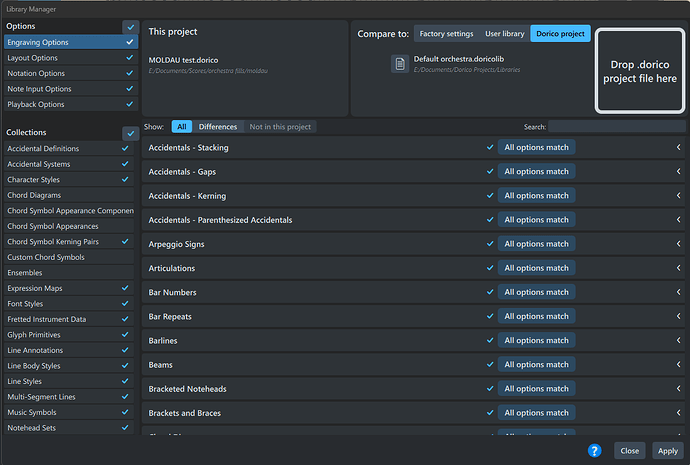Screen dimensions: 690x465
Task: Select Line Annotations collection
Action: pyautogui.click(x=69, y=350)
